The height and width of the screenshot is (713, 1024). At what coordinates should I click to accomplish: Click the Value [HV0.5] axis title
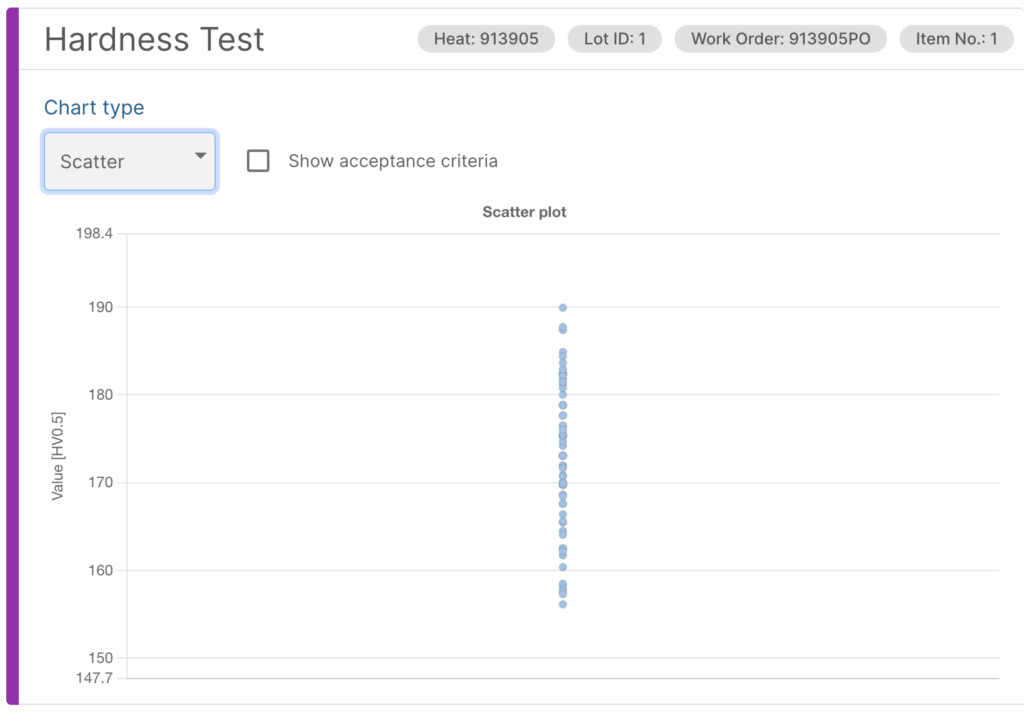tap(58, 456)
